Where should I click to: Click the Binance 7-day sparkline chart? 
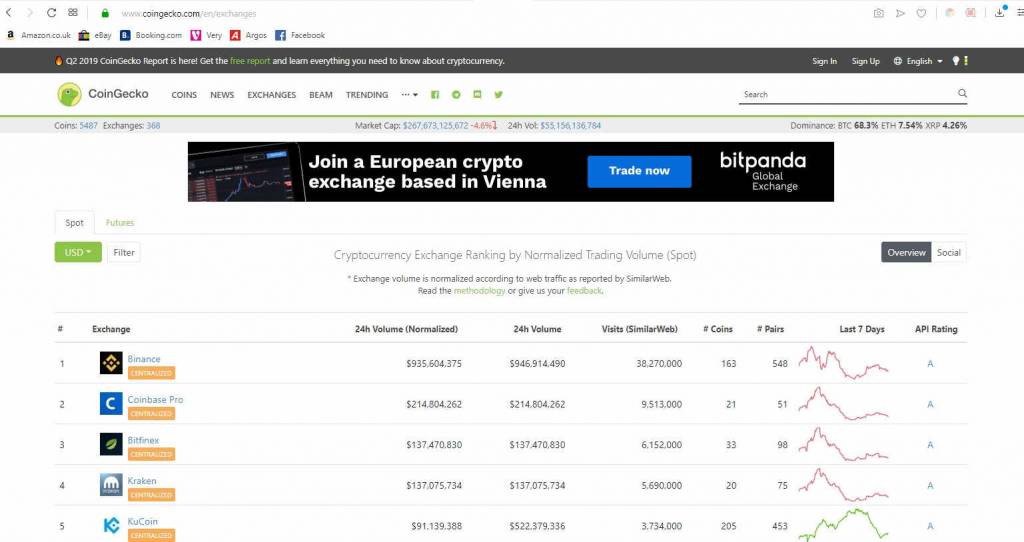[843, 362]
